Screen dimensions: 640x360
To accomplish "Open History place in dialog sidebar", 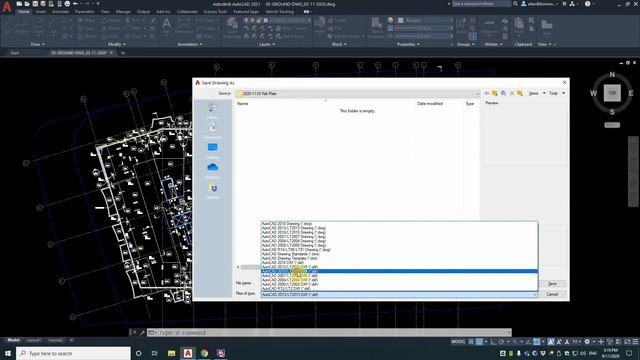I will tap(212, 110).
